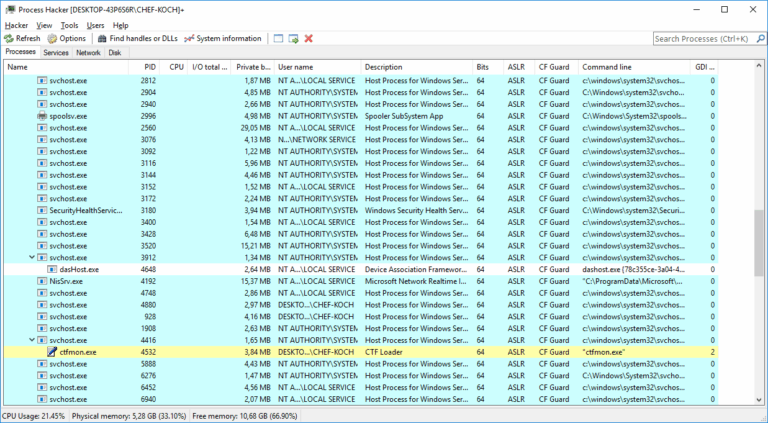Image resolution: width=768 pixels, height=423 pixels.
Task: Switch to the Network tab
Action: click(x=88, y=52)
